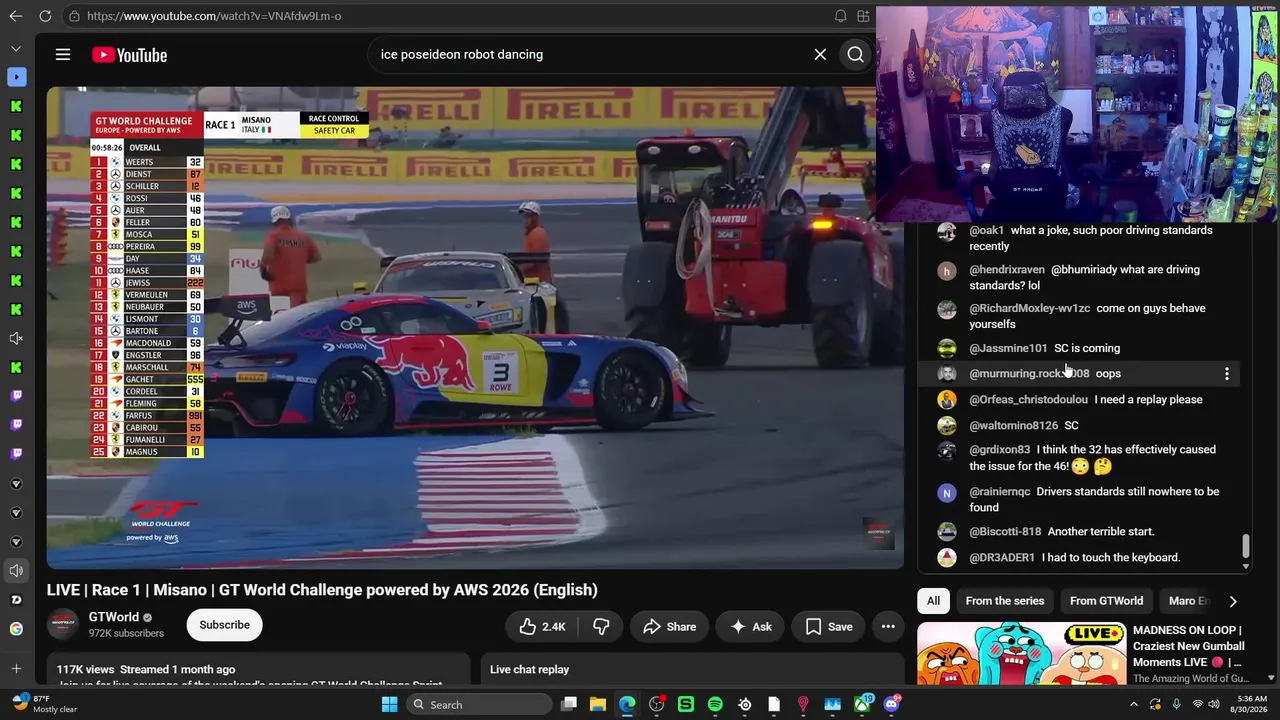Viewport: 1280px width, 720px height.
Task: Reload the page
Action: point(45,16)
